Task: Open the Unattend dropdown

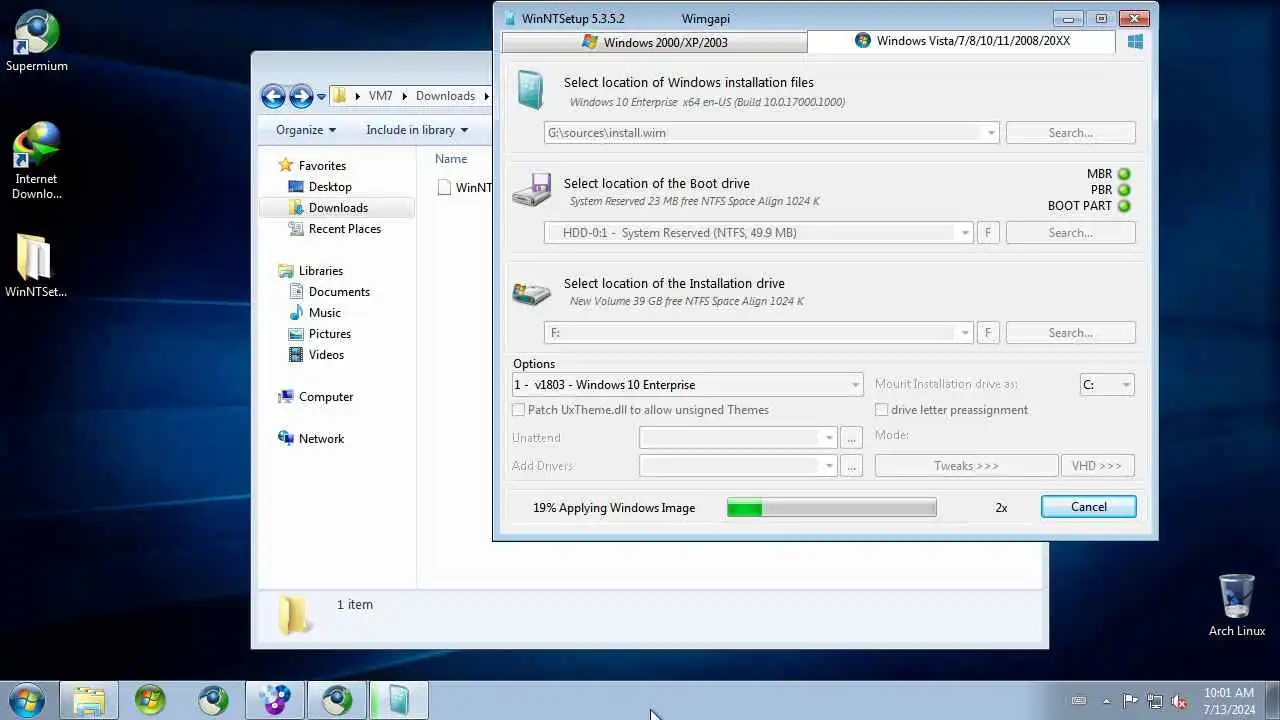Action: [829, 438]
